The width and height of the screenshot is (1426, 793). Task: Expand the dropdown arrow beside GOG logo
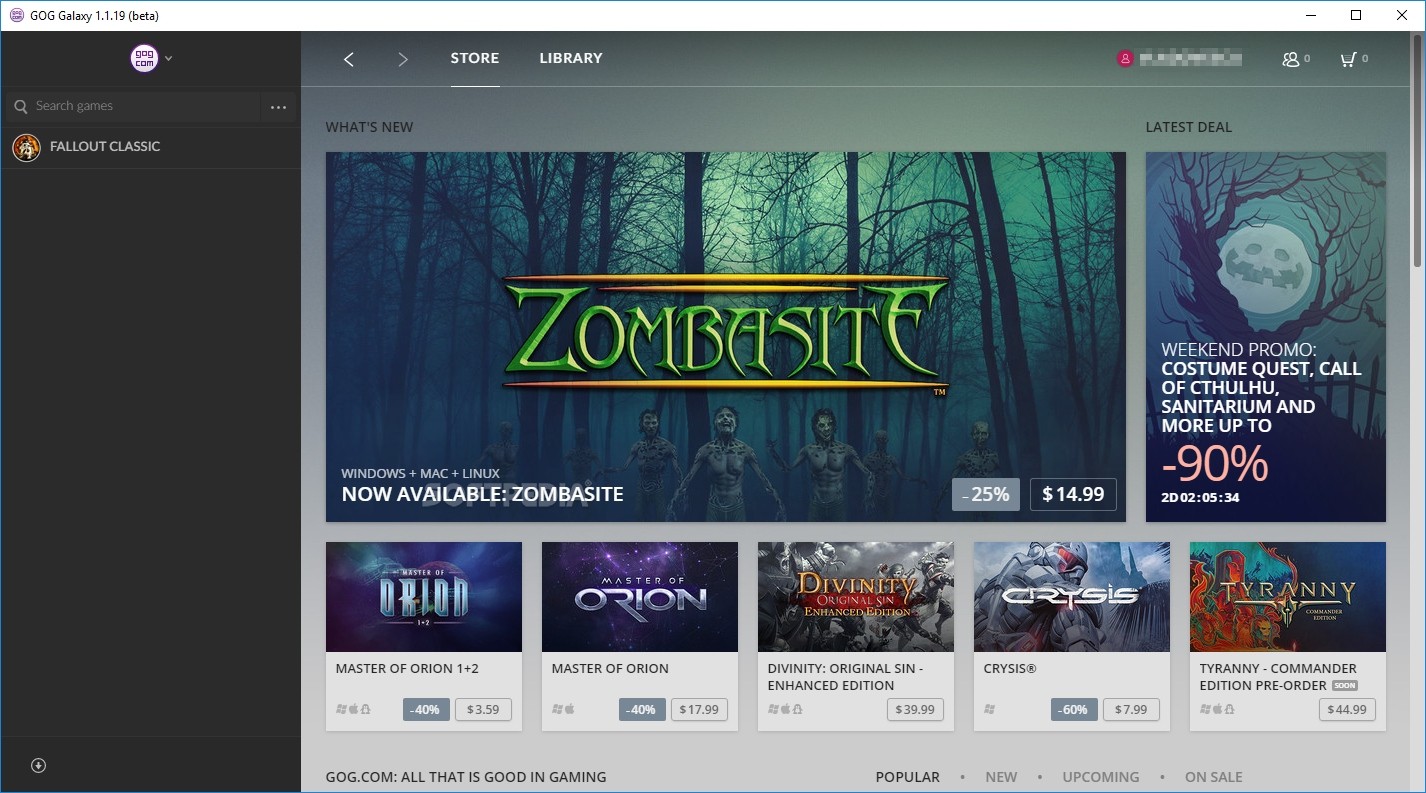(169, 58)
